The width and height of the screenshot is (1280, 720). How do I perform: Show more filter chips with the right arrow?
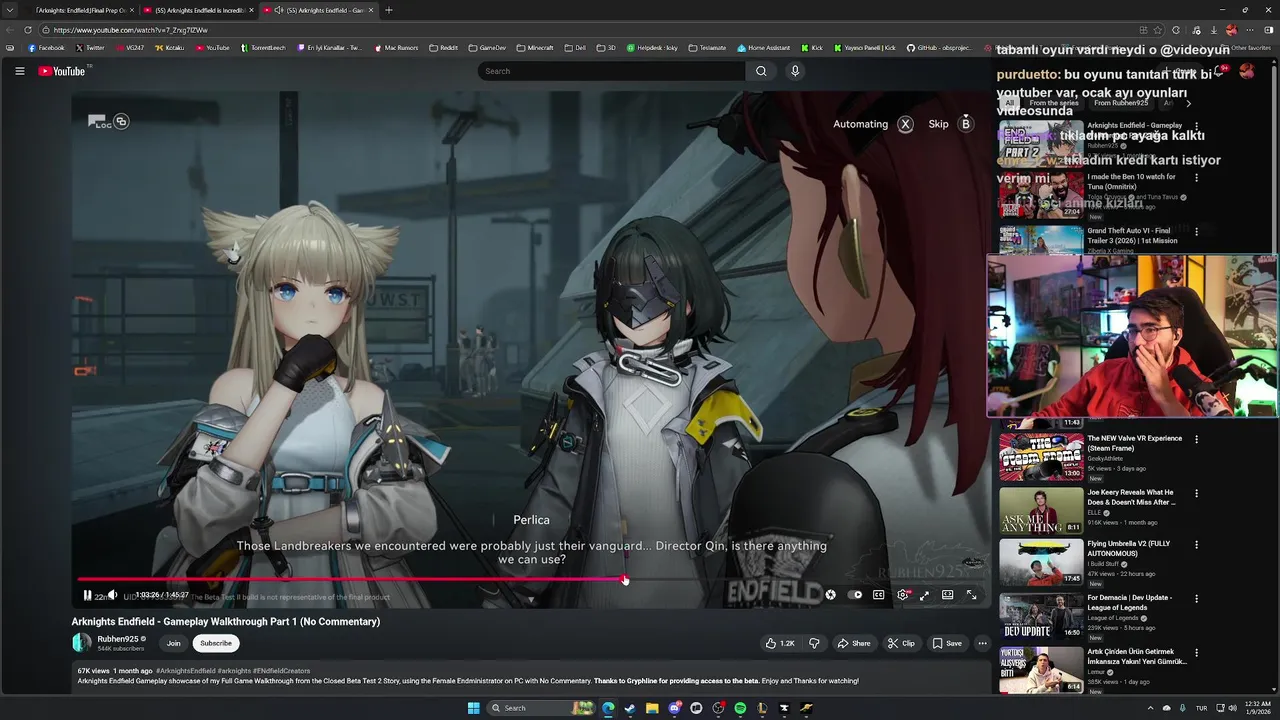tap(1188, 103)
